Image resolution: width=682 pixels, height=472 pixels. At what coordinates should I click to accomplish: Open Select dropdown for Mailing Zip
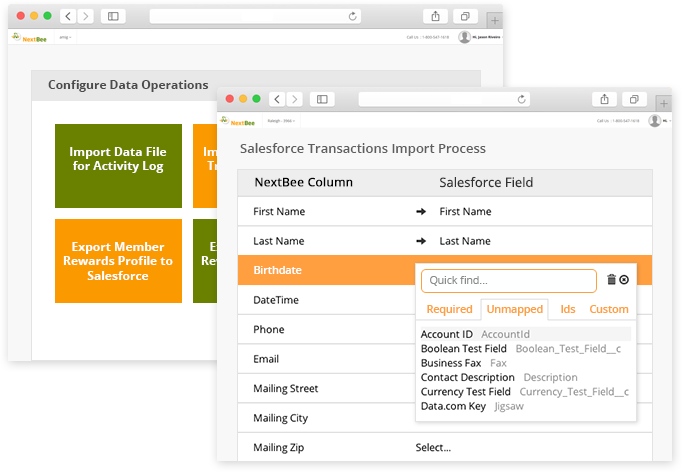(x=433, y=447)
